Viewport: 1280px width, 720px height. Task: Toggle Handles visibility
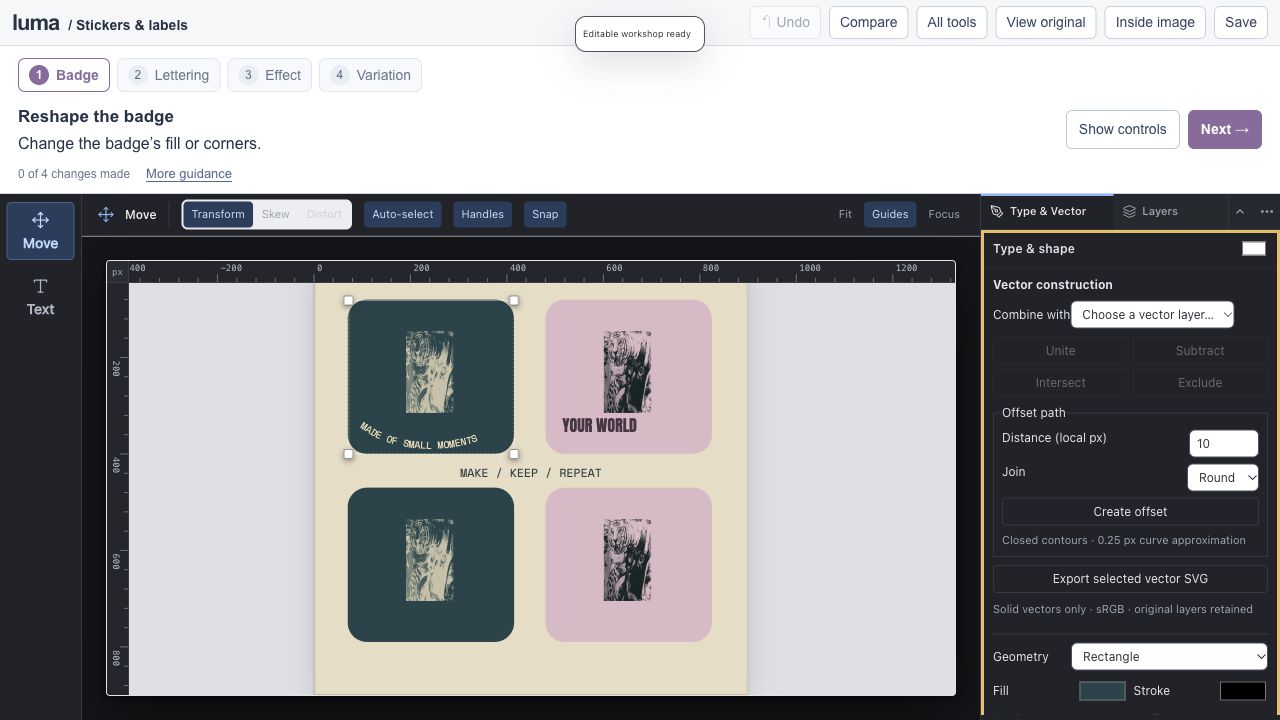pyautogui.click(x=482, y=214)
